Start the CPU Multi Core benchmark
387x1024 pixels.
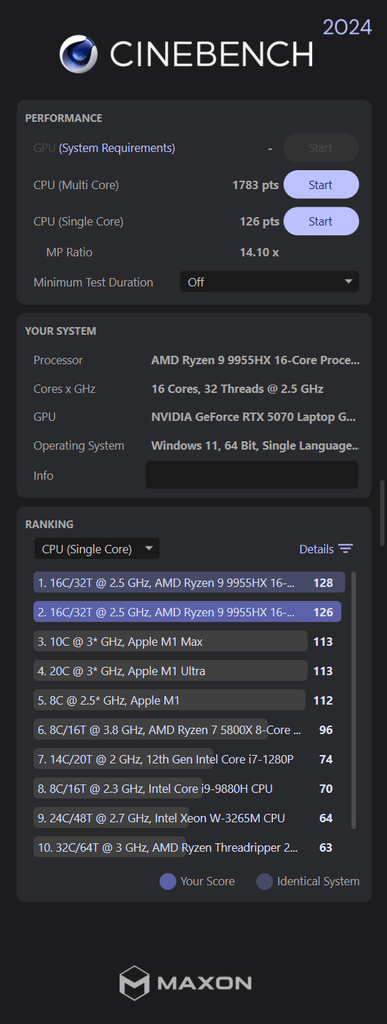(x=320, y=185)
